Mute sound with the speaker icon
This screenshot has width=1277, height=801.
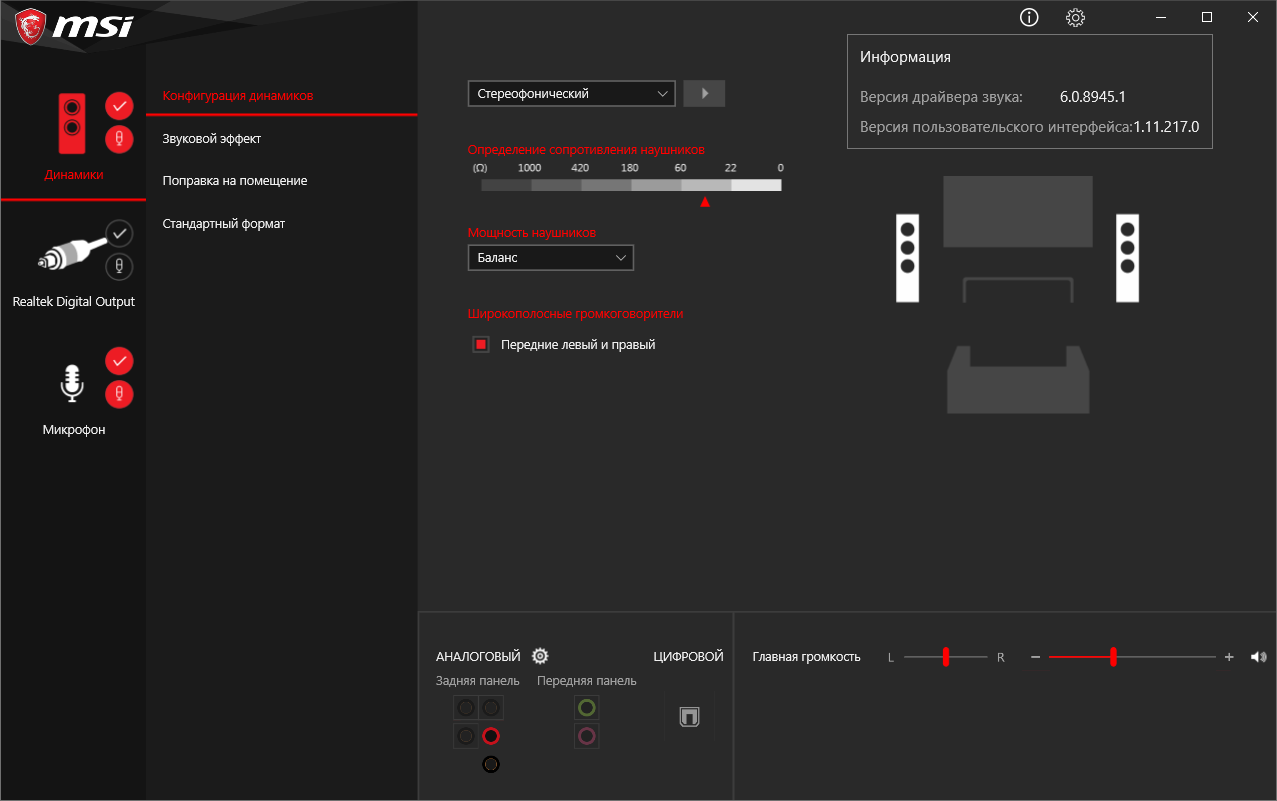1258,657
